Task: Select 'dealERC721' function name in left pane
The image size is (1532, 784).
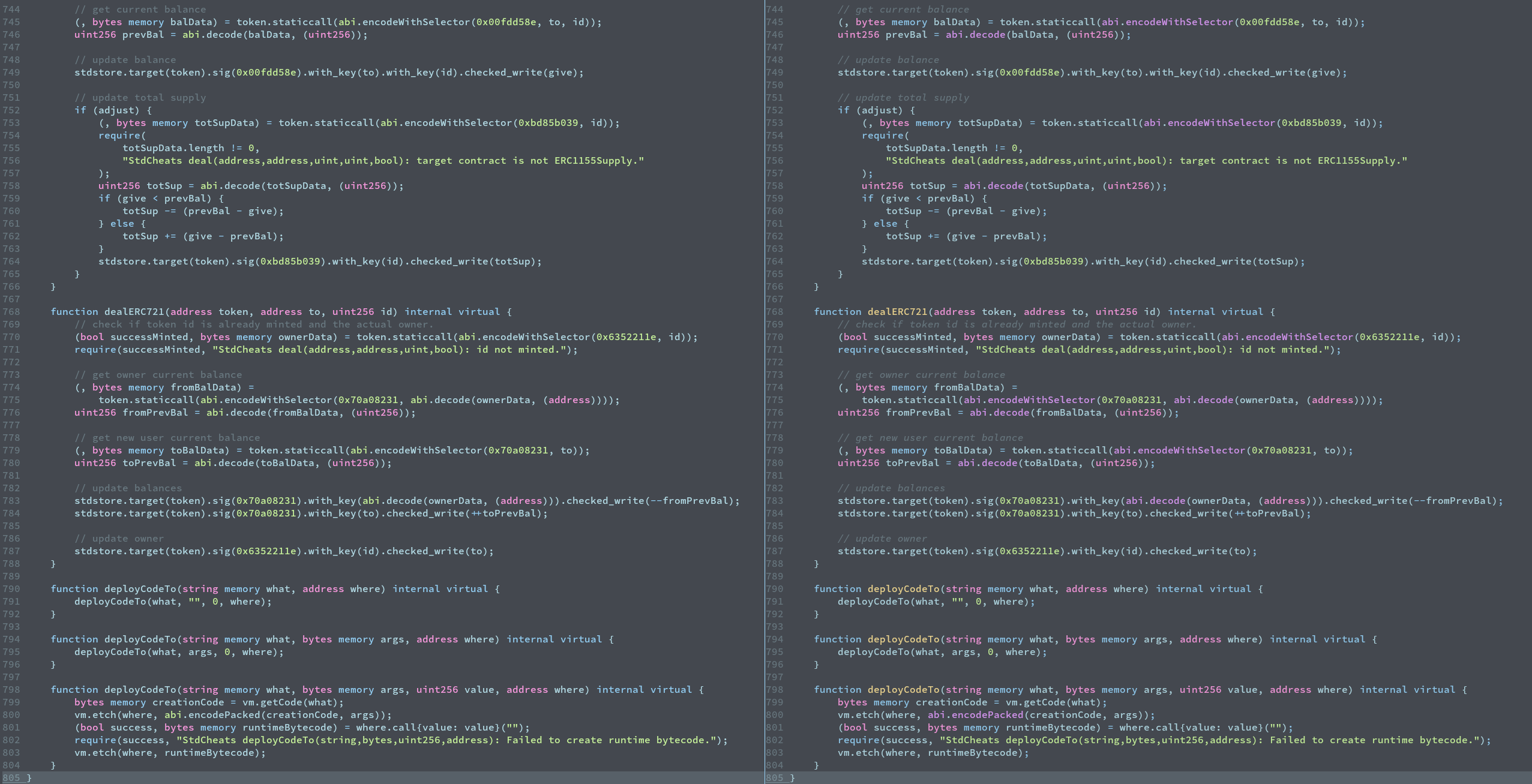Action: pos(134,312)
